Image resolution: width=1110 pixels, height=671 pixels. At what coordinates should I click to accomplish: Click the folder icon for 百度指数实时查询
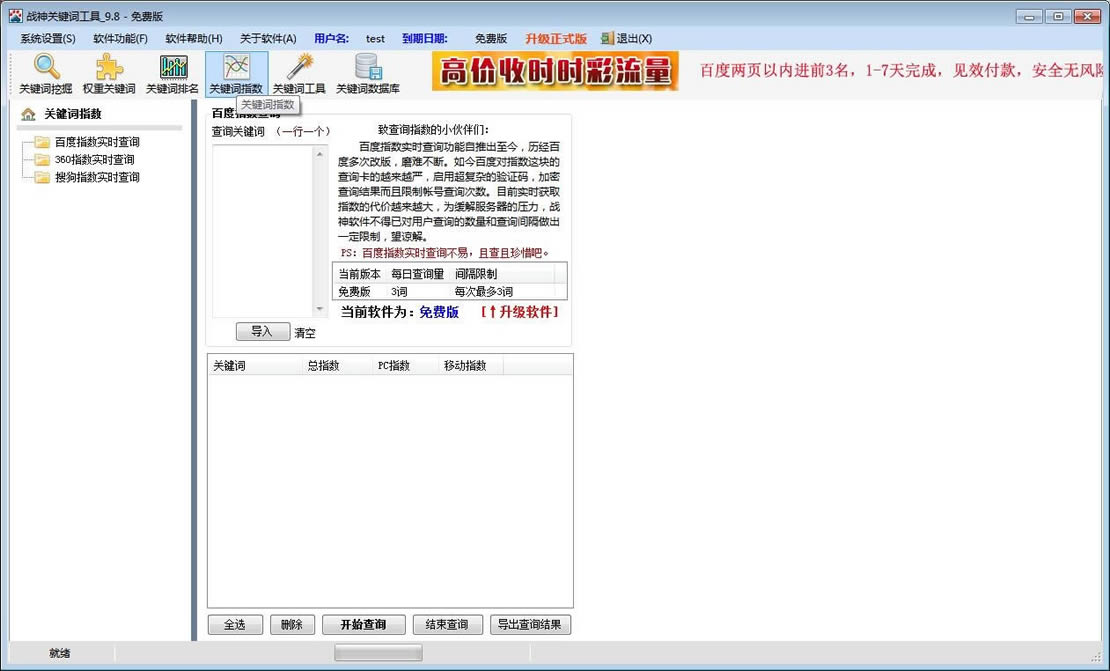[x=42, y=142]
